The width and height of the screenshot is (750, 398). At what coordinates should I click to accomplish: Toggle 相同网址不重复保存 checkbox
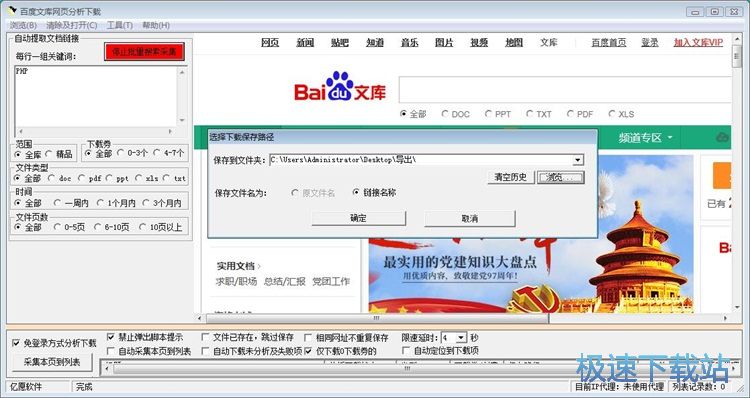pyautogui.click(x=308, y=338)
